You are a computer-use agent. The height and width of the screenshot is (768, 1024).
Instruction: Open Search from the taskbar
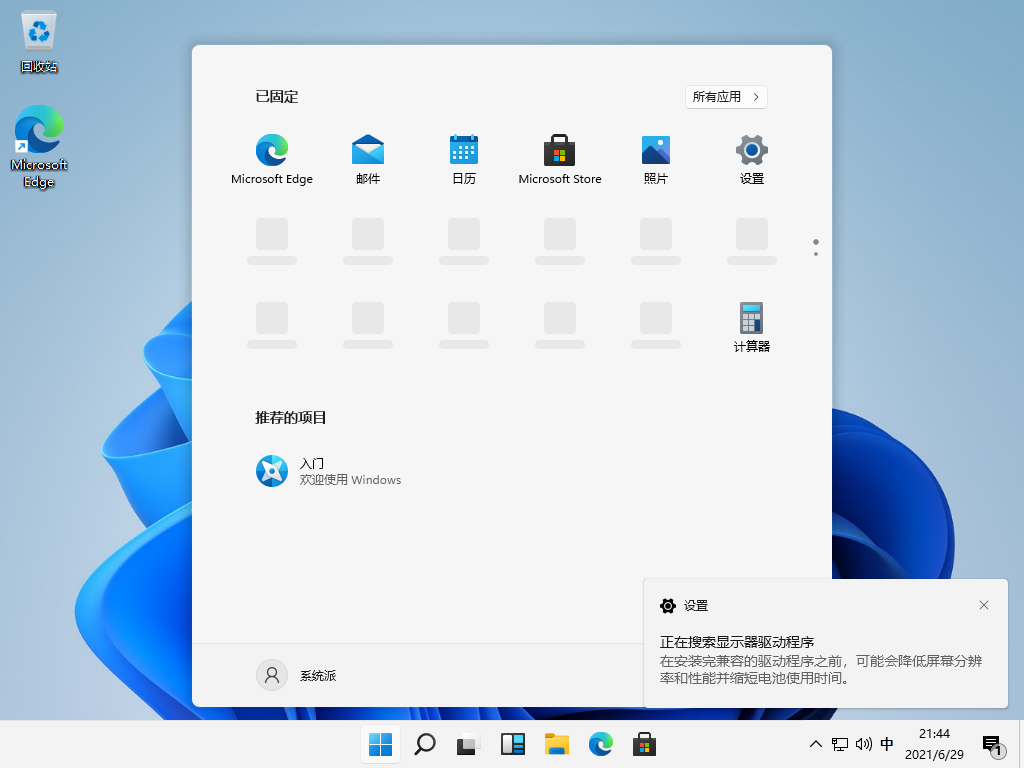point(424,744)
